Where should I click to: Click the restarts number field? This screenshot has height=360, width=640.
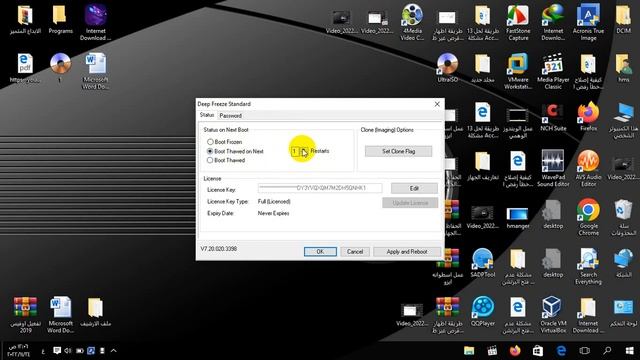click(296, 151)
